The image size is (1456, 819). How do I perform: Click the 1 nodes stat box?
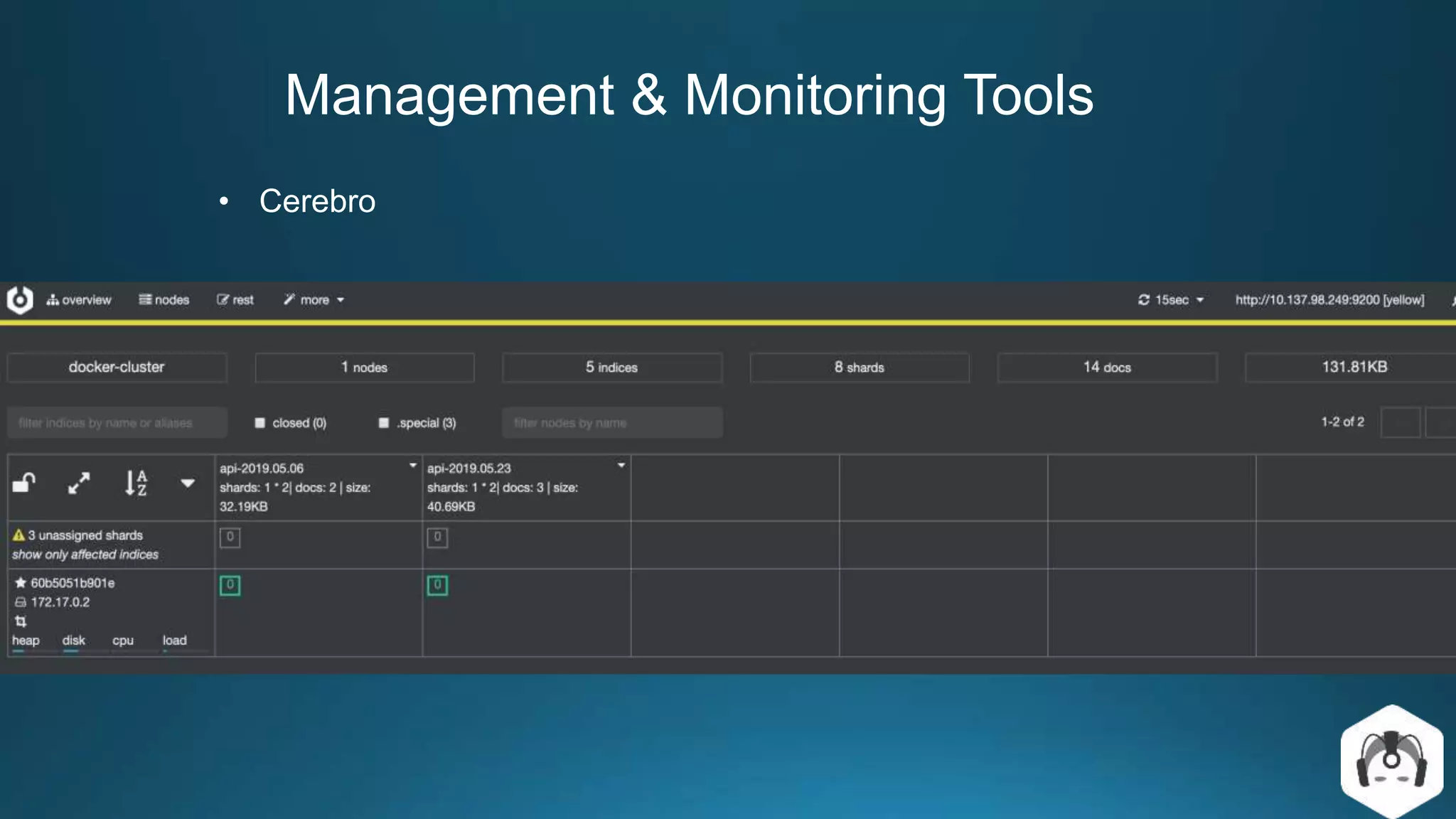click(364, 368)
